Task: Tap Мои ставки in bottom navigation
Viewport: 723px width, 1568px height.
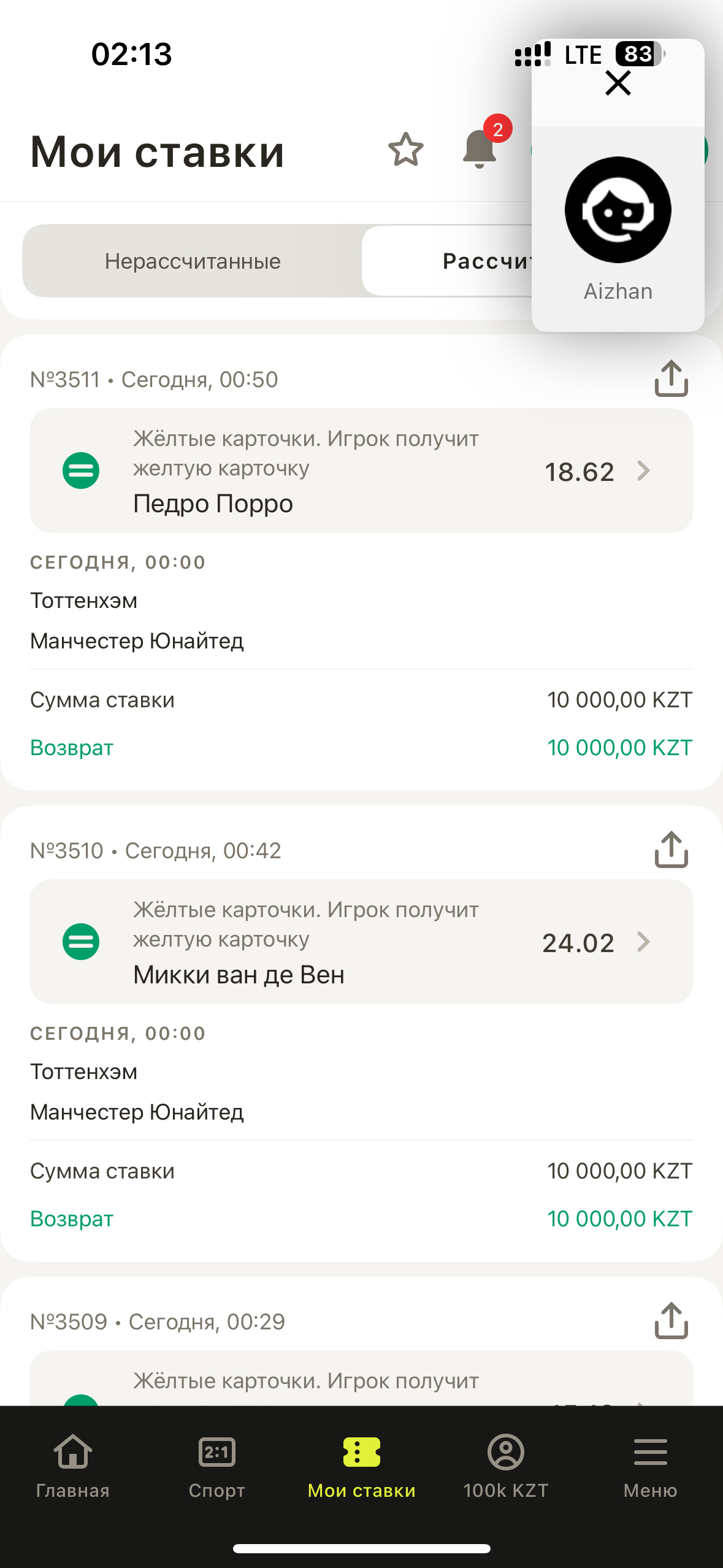Action: pos(361,1465)
